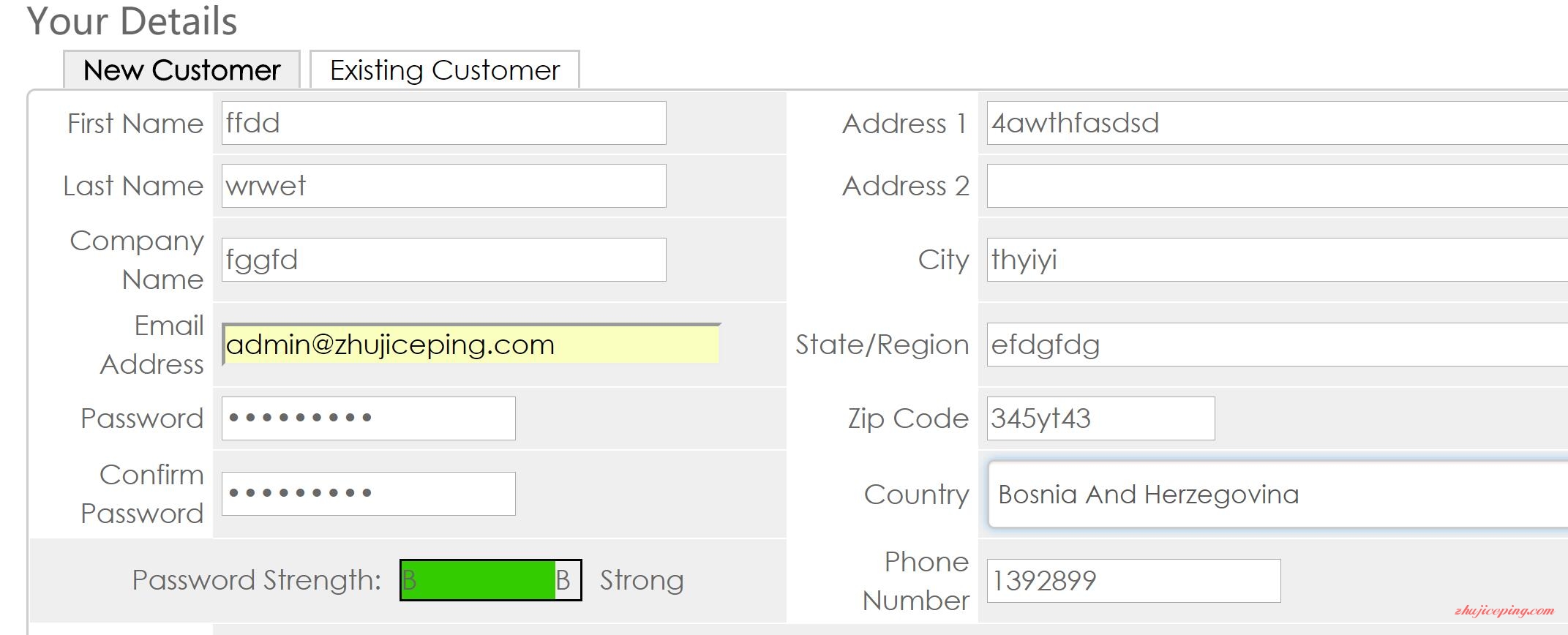The image size is (1568, 635).
Task: Click the Your Details heading
Action: click(x=132, y=20)
